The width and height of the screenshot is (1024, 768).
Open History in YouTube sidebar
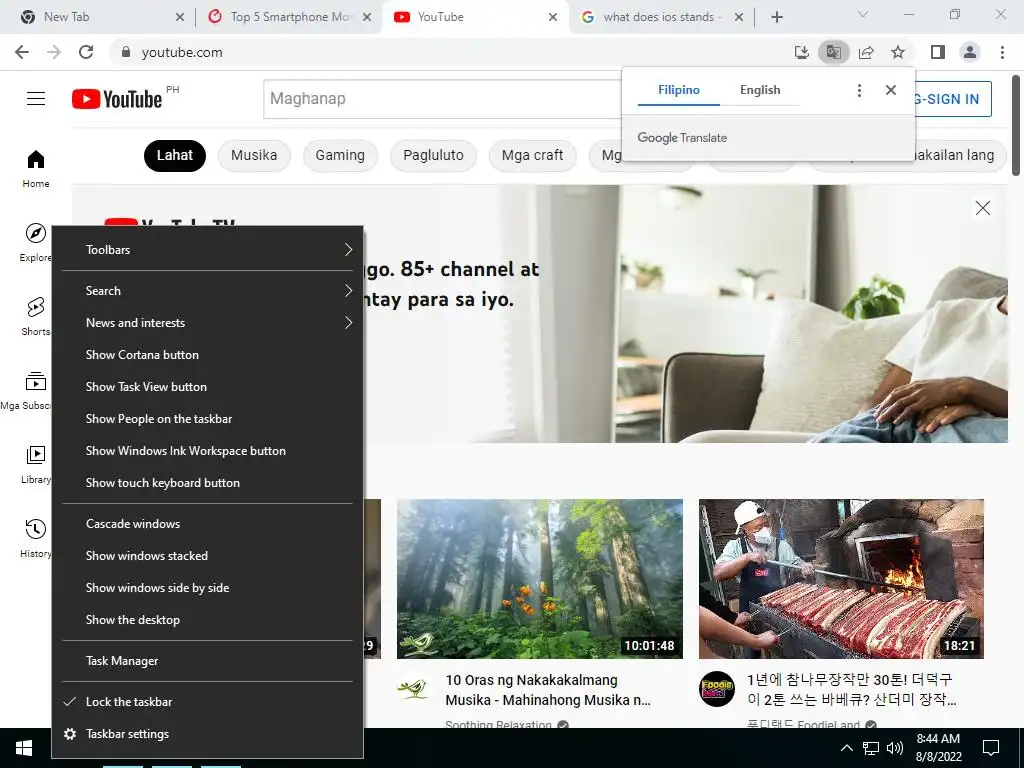click(35, 538)
